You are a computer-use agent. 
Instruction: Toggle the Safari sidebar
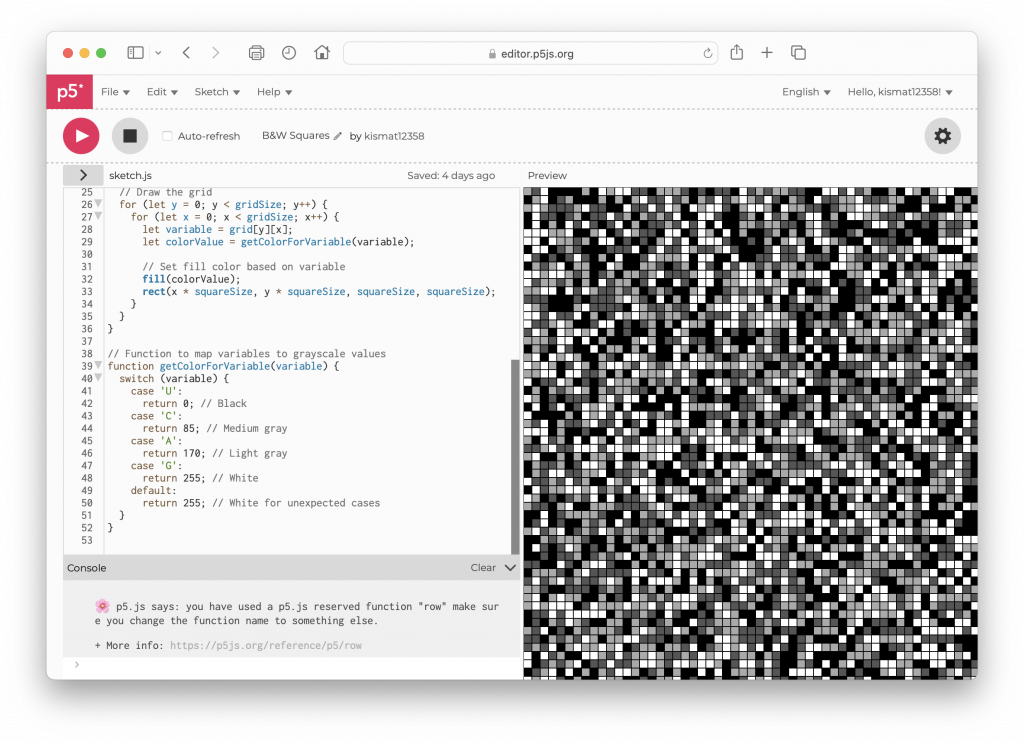click(135, 53)
